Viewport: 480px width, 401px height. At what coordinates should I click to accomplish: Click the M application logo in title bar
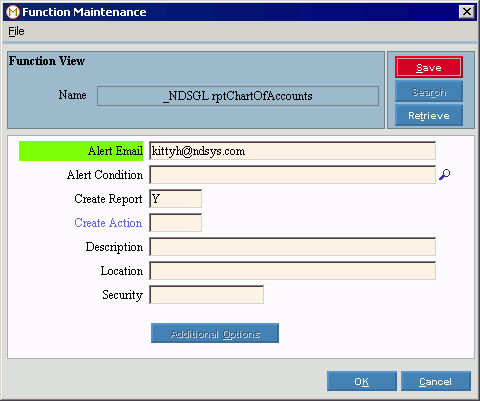tap(13, 12)
